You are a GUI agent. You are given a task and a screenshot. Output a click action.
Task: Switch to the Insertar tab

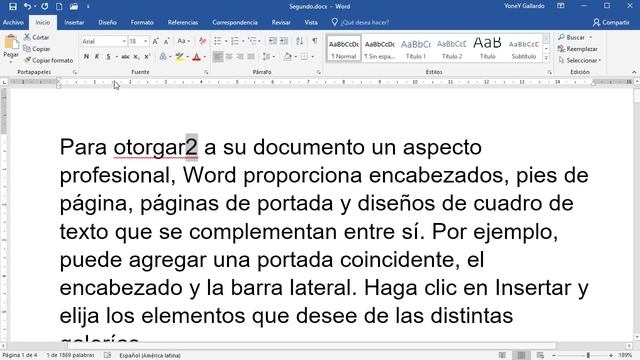[x=74, y=22]
